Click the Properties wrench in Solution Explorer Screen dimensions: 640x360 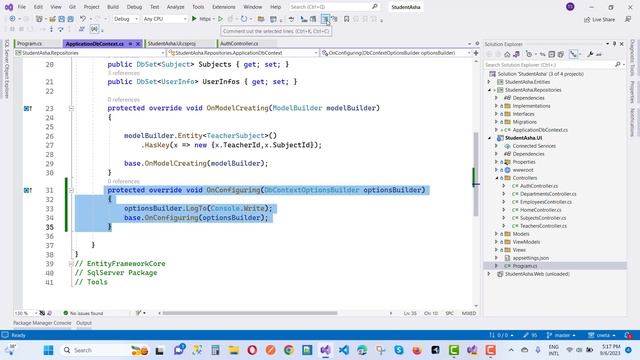tap(590, 54)
